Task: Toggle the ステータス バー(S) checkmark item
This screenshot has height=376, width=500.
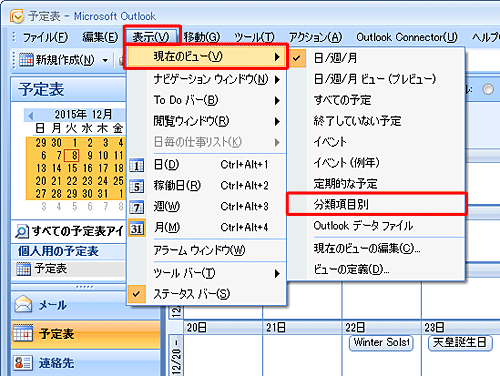Action: click(207, 294)
